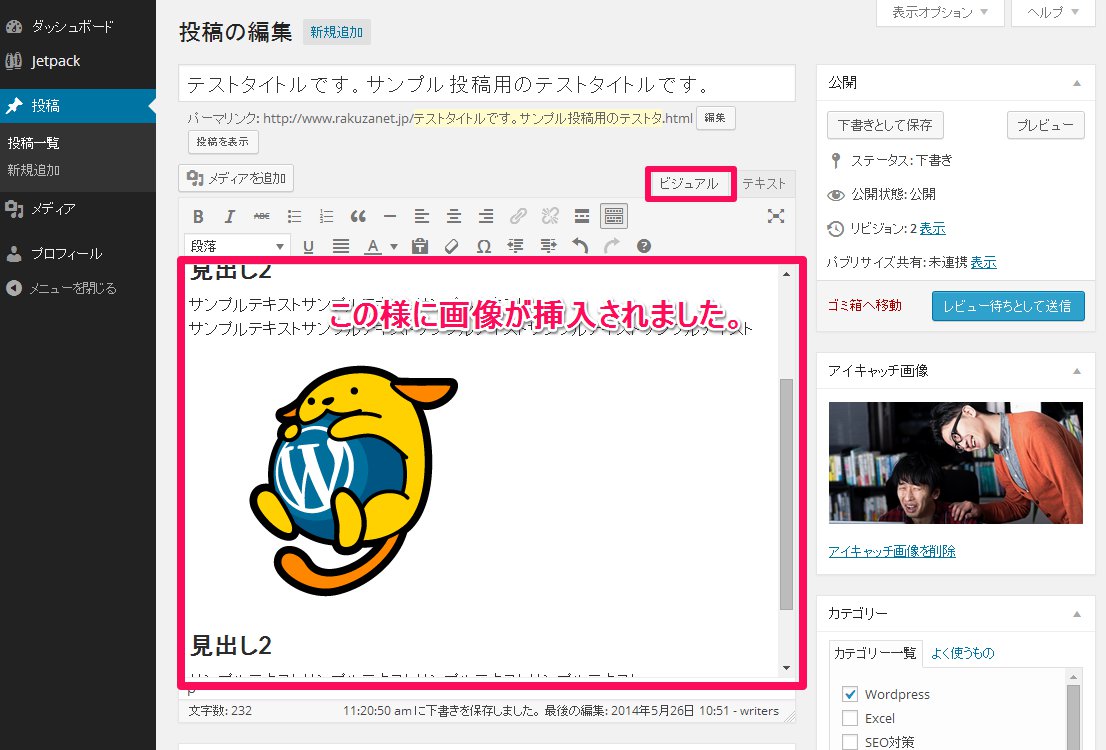Select the All Categories tab
Image resolution: width=1106 pixels, height=750 pixels.
pos(875,653)
